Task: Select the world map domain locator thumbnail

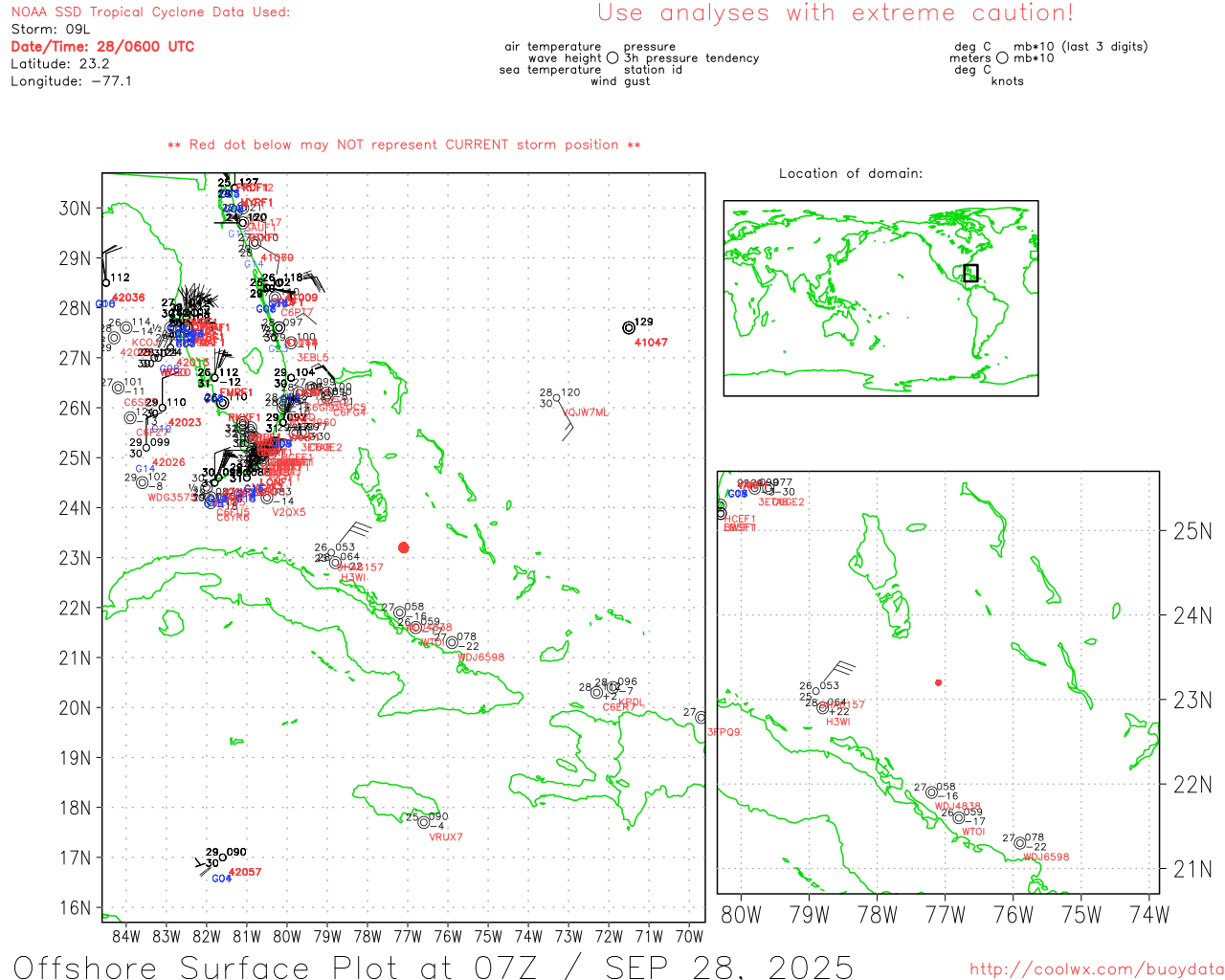Action: point(880,298)
